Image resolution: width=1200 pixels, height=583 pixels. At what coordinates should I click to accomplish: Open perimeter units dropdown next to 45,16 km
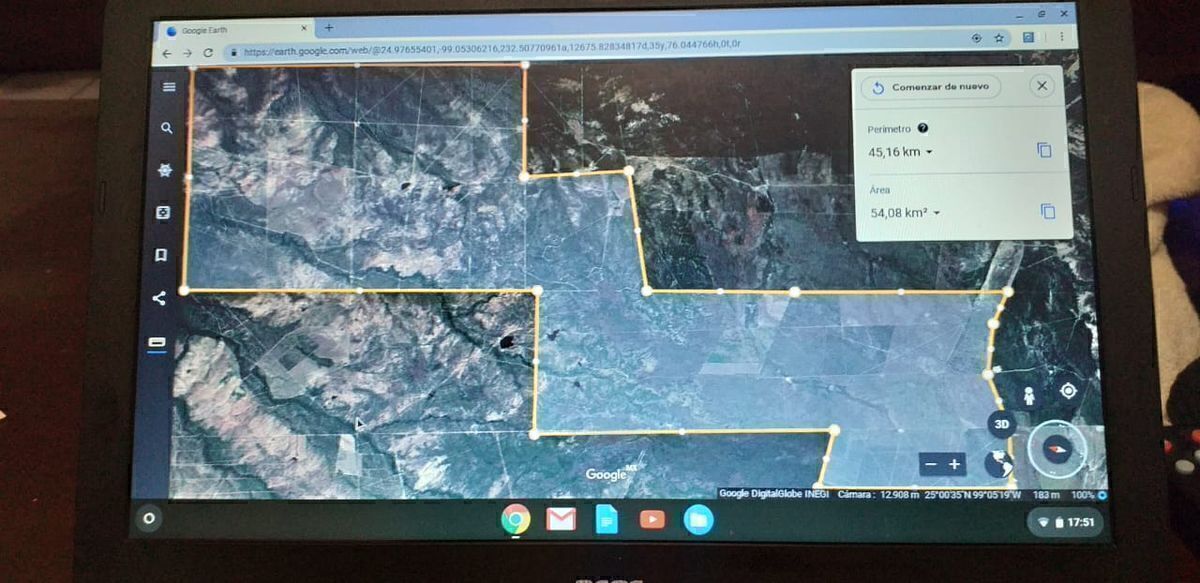click(929, 152)
